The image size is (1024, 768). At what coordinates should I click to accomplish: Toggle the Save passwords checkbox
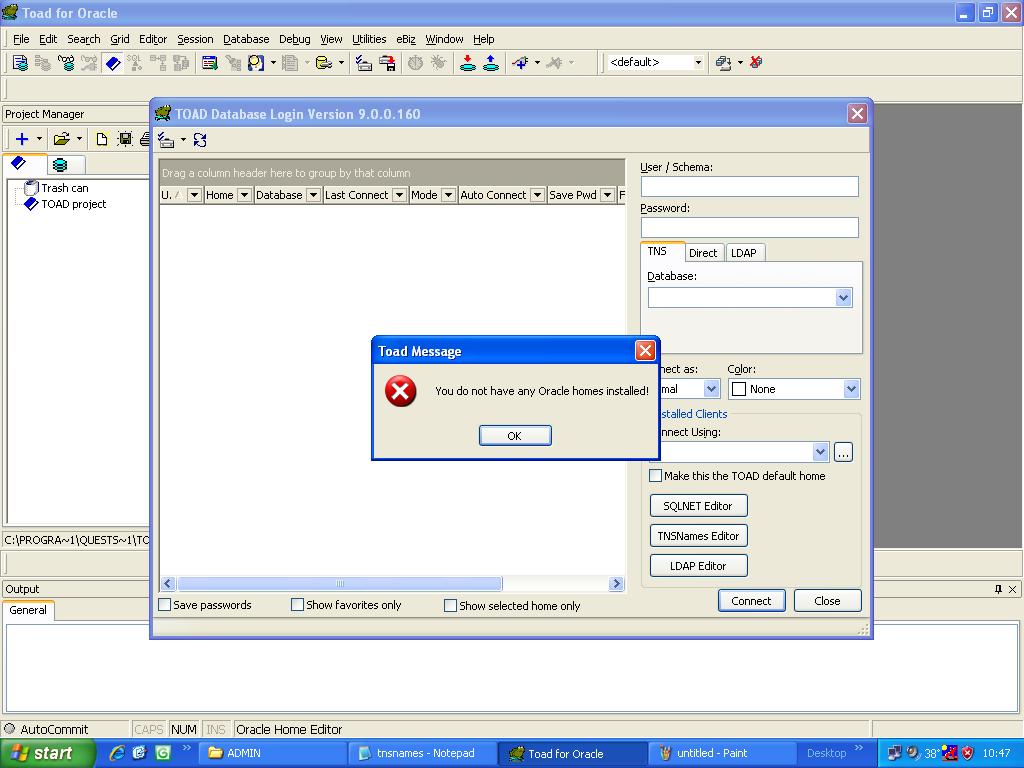(x=165, y=605)
